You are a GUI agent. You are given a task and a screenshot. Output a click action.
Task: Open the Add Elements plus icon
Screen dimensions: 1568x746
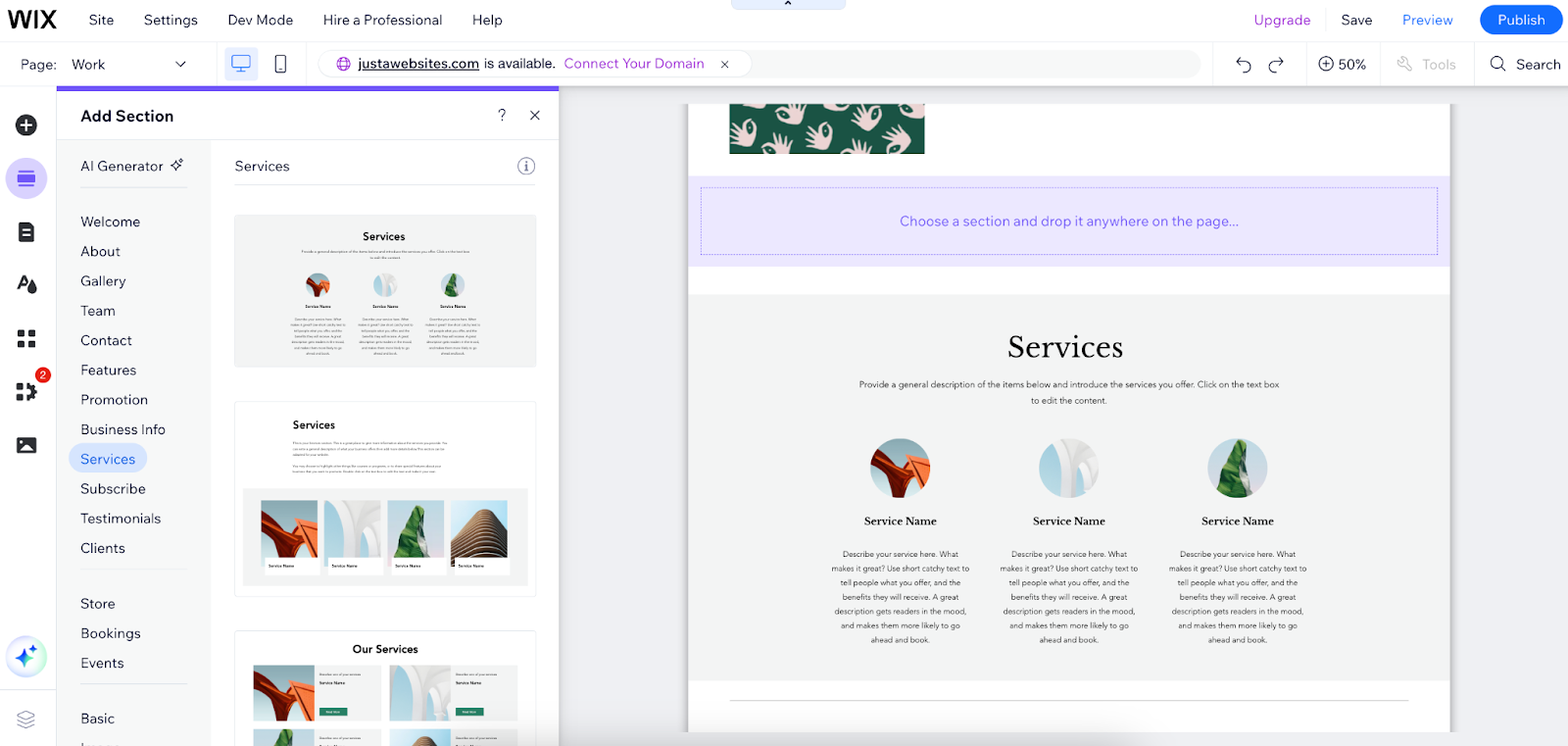(x=26, y=125)
